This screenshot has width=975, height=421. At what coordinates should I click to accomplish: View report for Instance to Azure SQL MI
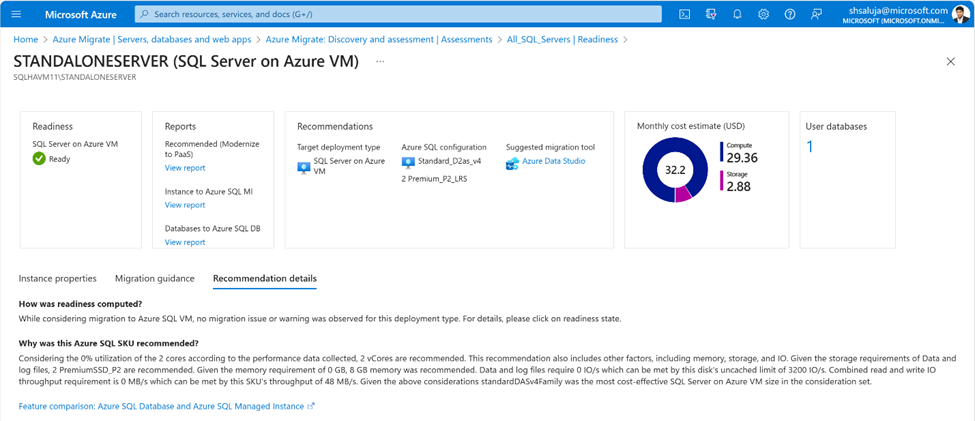(x=185, y=205)
